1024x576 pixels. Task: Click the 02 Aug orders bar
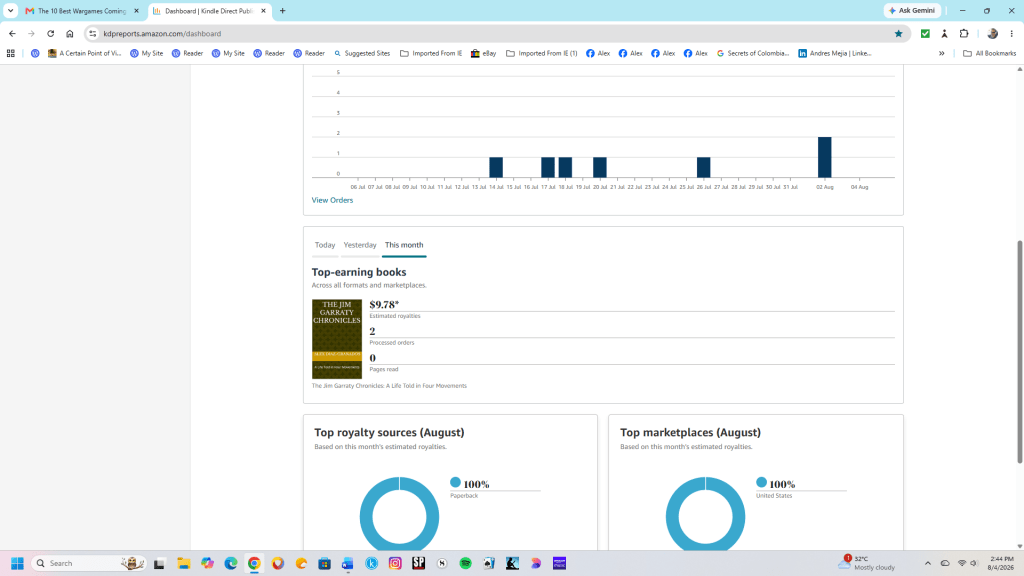click(x=825, y=157)
